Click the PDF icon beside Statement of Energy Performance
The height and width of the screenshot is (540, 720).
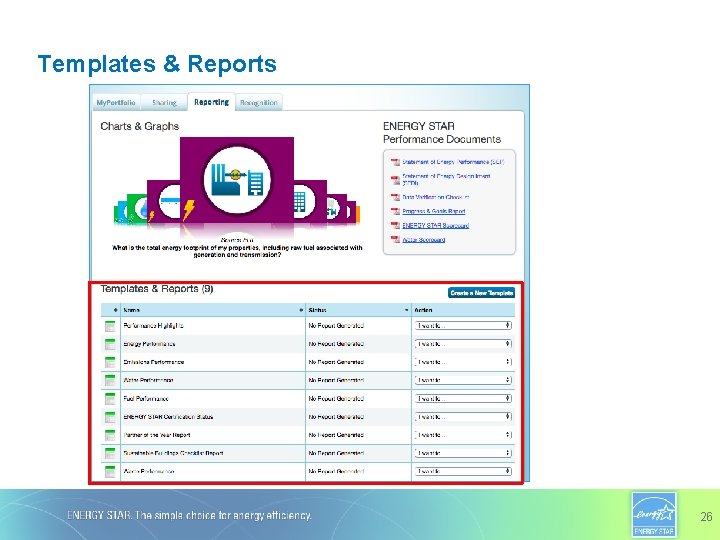pyautogui.click(x=395, y=162)
